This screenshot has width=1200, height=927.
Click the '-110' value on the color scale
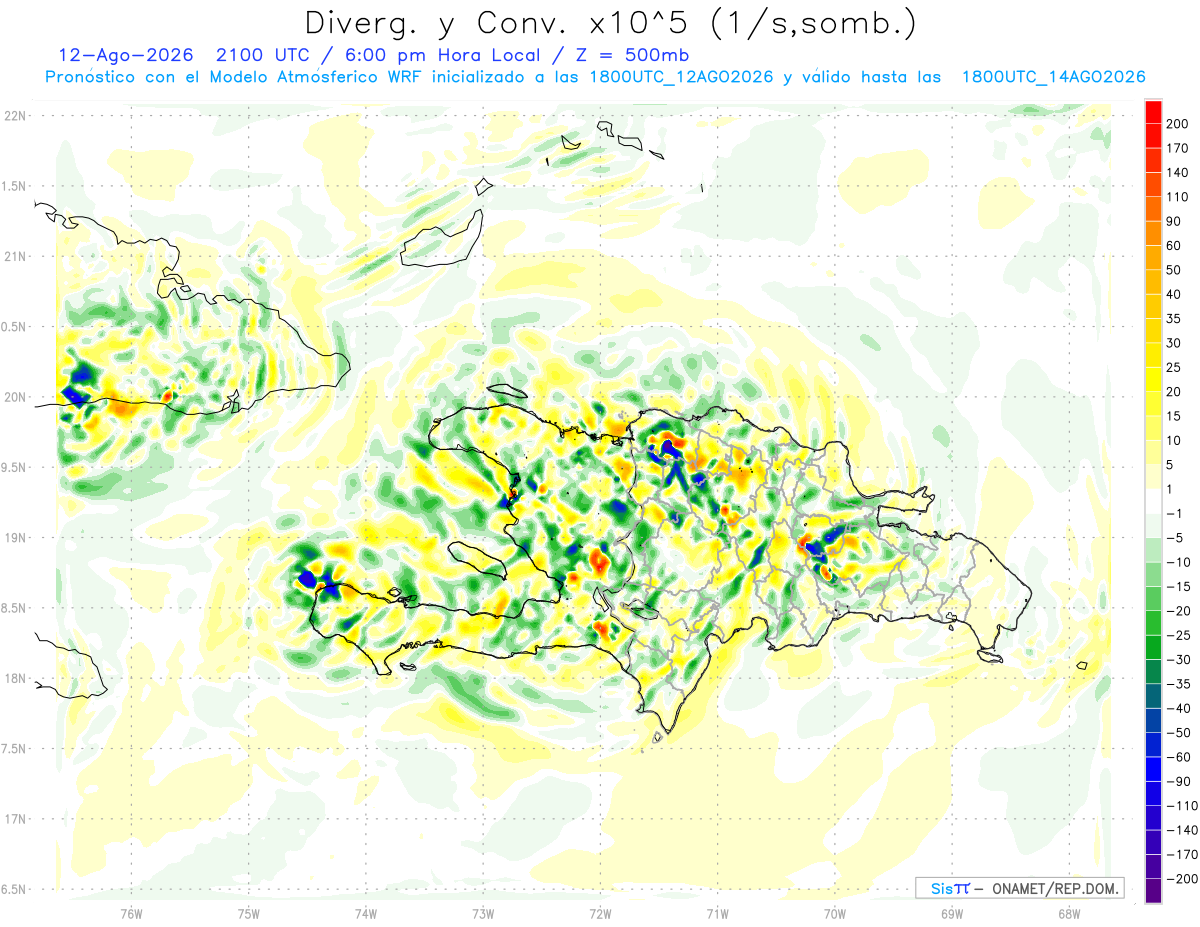click(1182, 805)
